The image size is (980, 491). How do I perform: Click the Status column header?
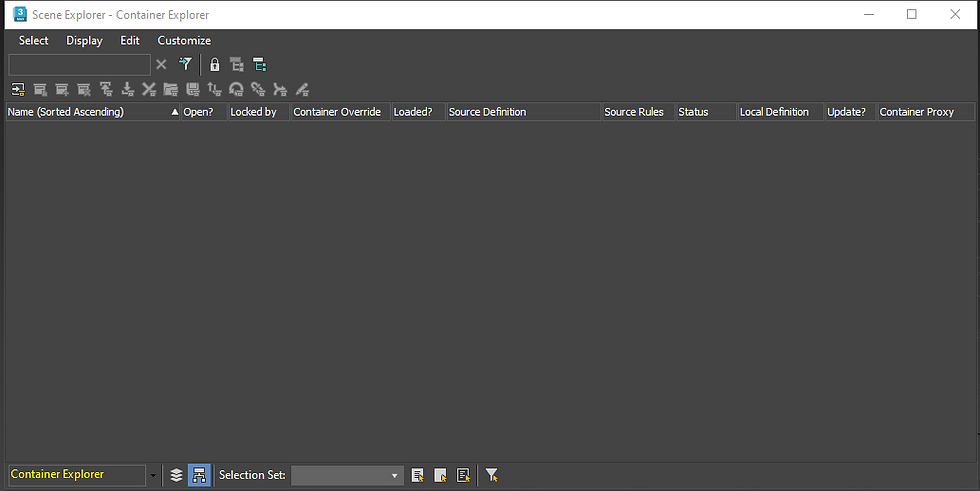[706, 112]
